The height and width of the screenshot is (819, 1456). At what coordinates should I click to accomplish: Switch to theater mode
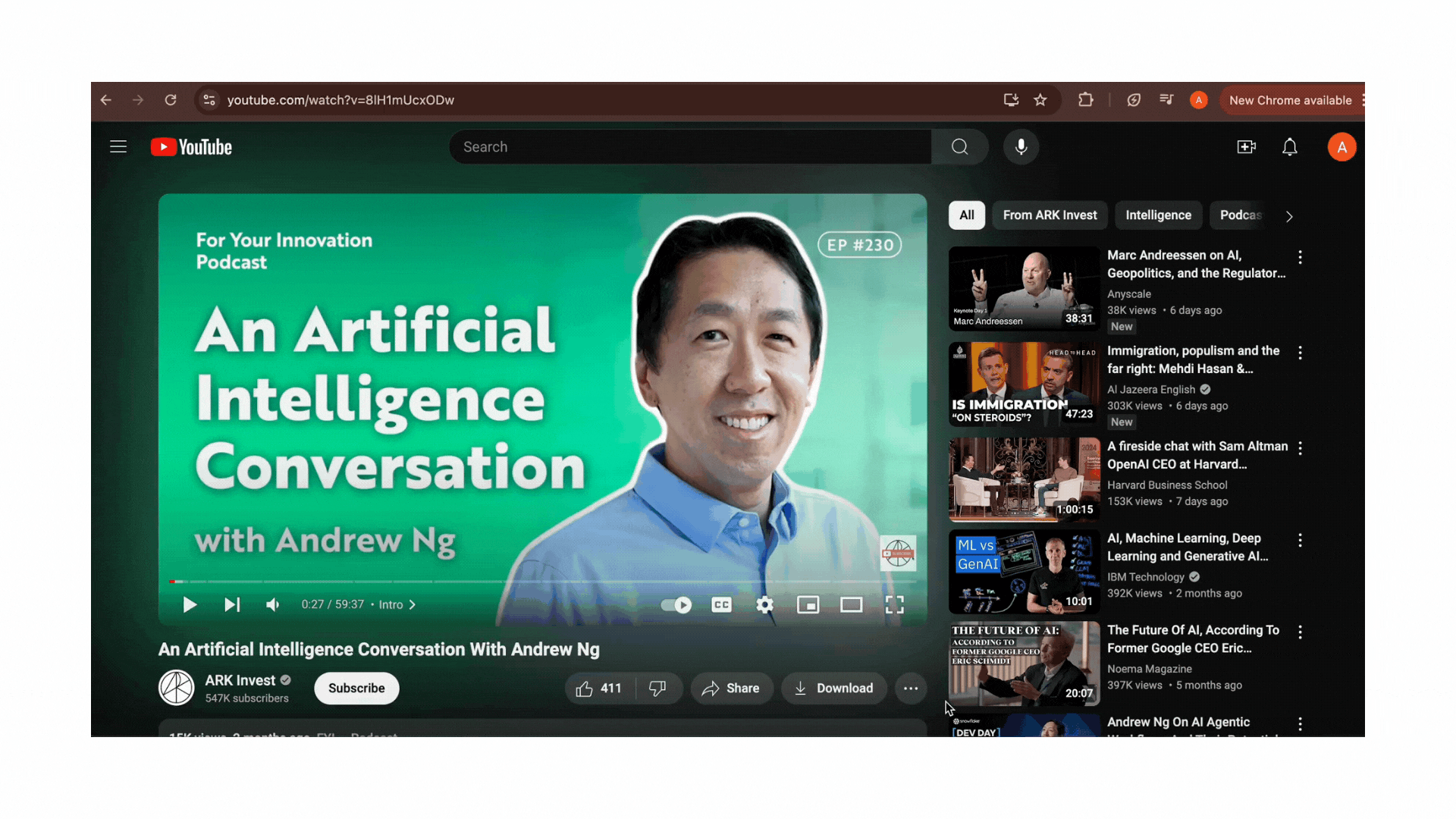click(852, 604)
